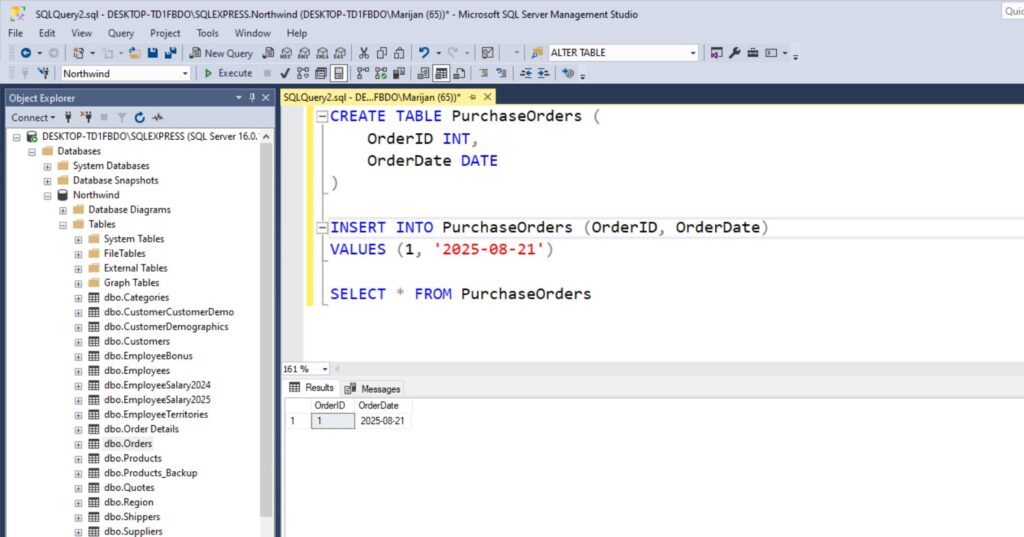Collapse the Northwind database node
This screenshot has height=537, width=1024.
(48, 195)
